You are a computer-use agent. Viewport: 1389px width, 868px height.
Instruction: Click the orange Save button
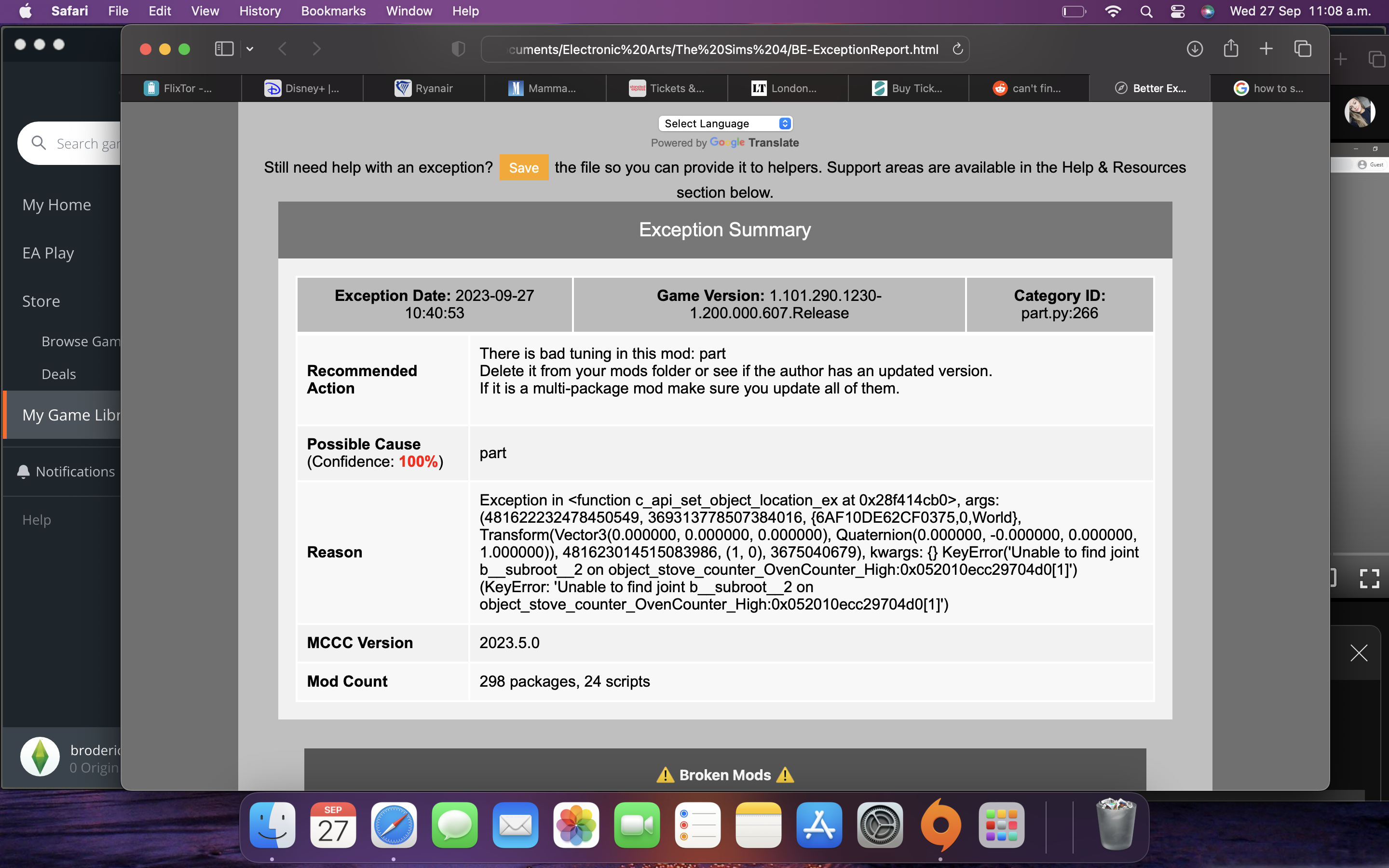click(523, 168)
